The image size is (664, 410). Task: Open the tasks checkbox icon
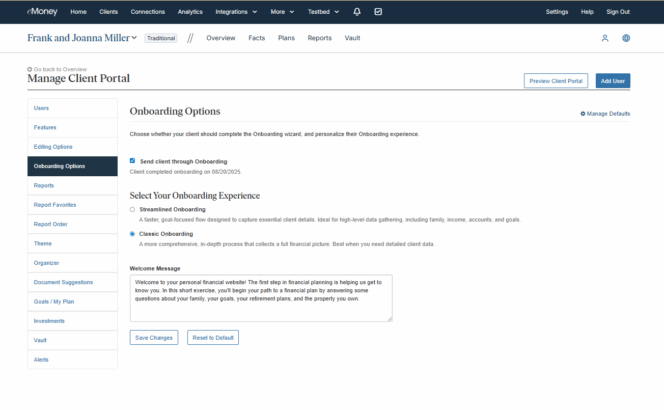click(378, 11)
